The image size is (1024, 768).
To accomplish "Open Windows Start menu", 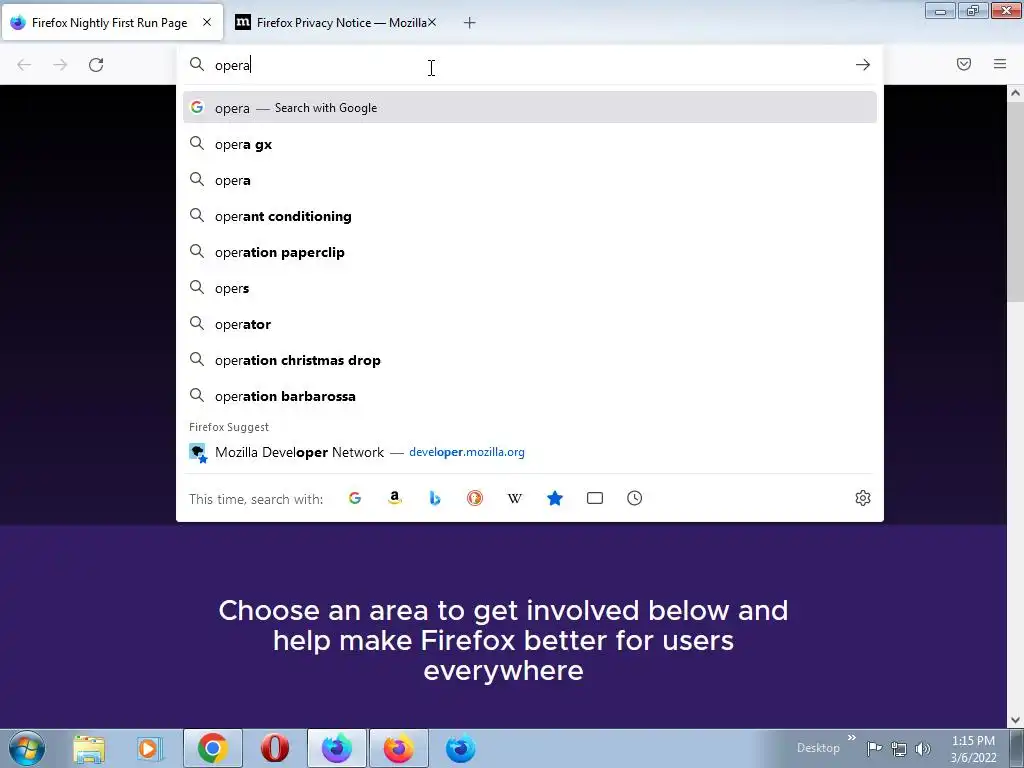I will 27,748.
